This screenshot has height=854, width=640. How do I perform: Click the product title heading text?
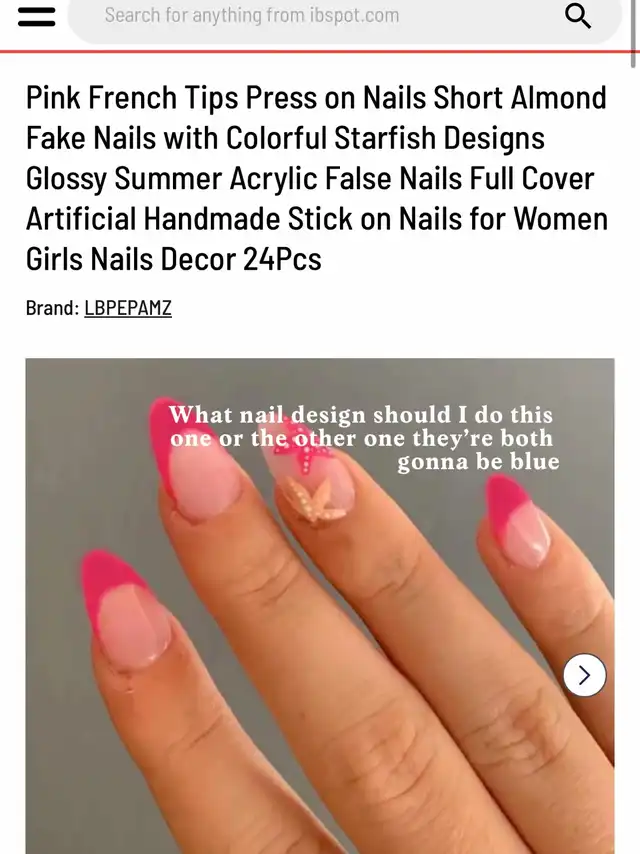(316, 178)
